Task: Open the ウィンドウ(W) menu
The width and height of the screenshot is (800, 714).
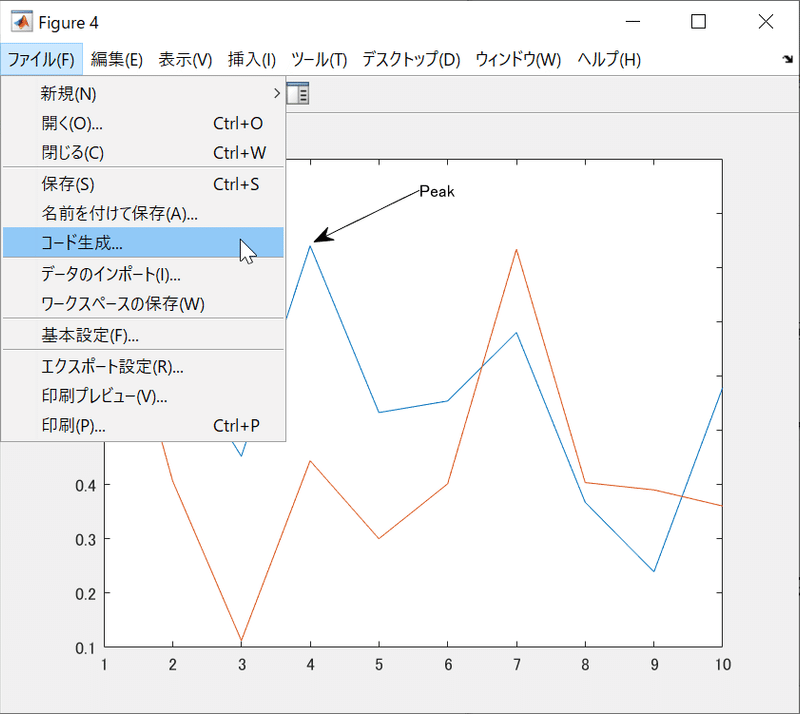Action: (518, 60)
